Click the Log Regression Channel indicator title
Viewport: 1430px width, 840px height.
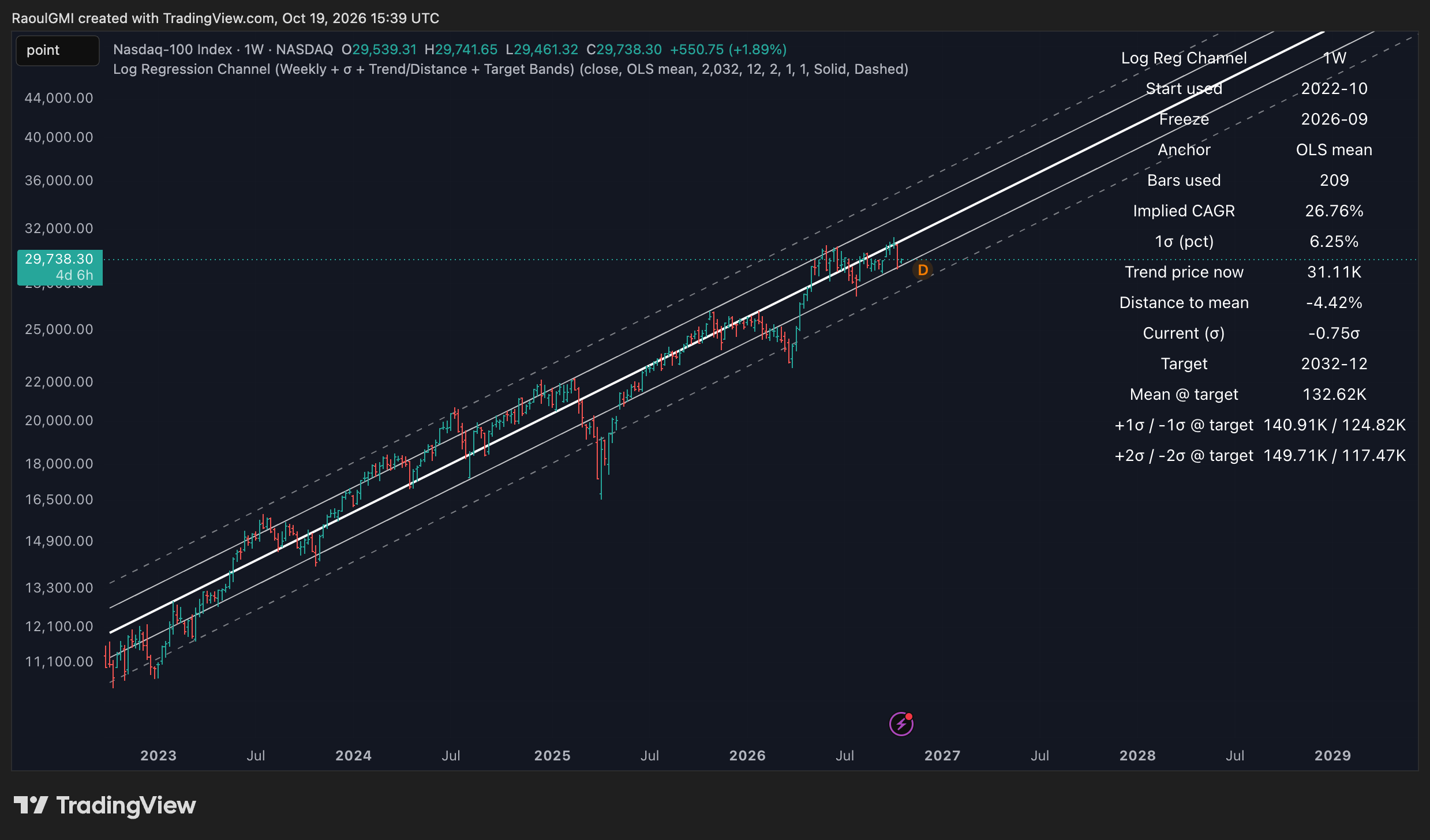511,69
